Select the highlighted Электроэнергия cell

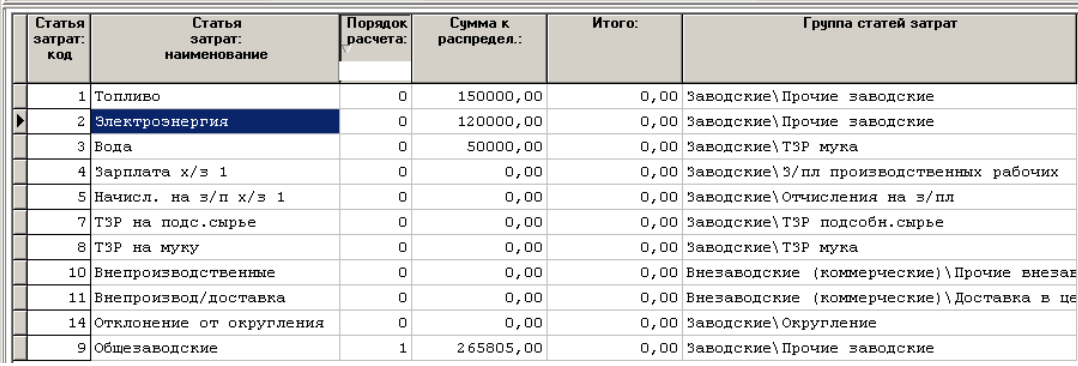coord(215,122)
